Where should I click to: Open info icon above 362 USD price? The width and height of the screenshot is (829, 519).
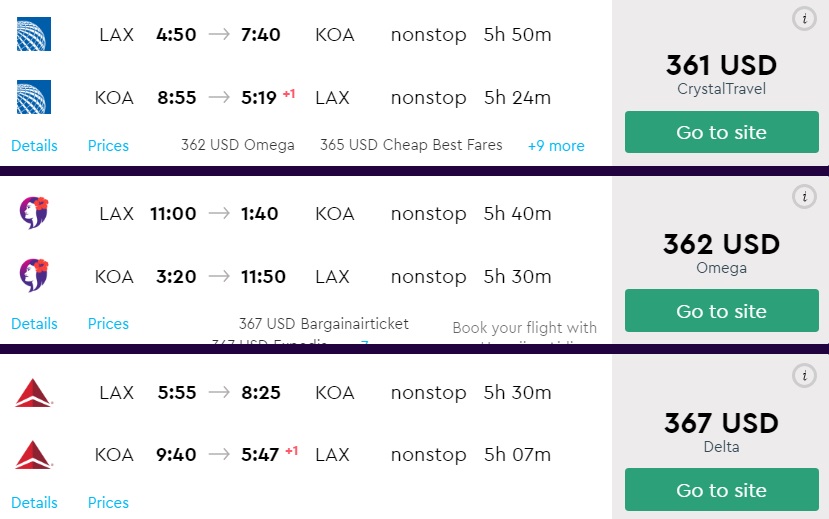[804, 197]
